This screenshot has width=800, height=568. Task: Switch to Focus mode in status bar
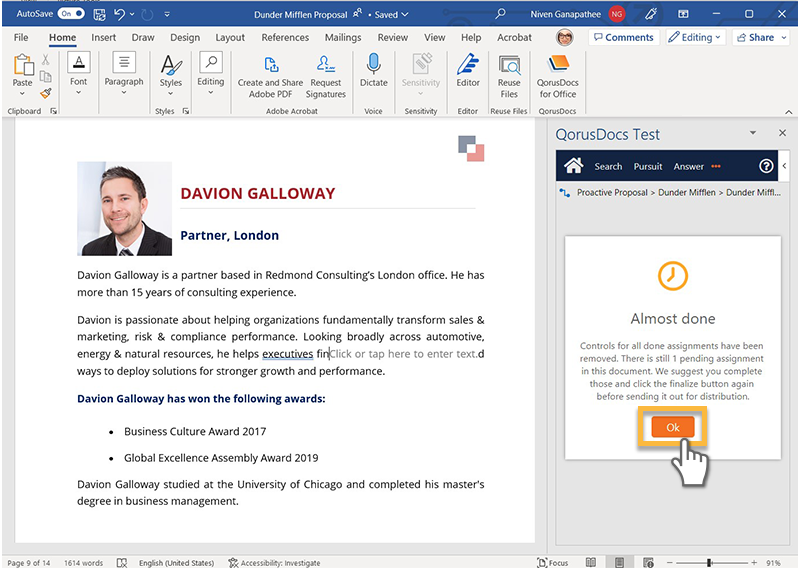point(552,562)
